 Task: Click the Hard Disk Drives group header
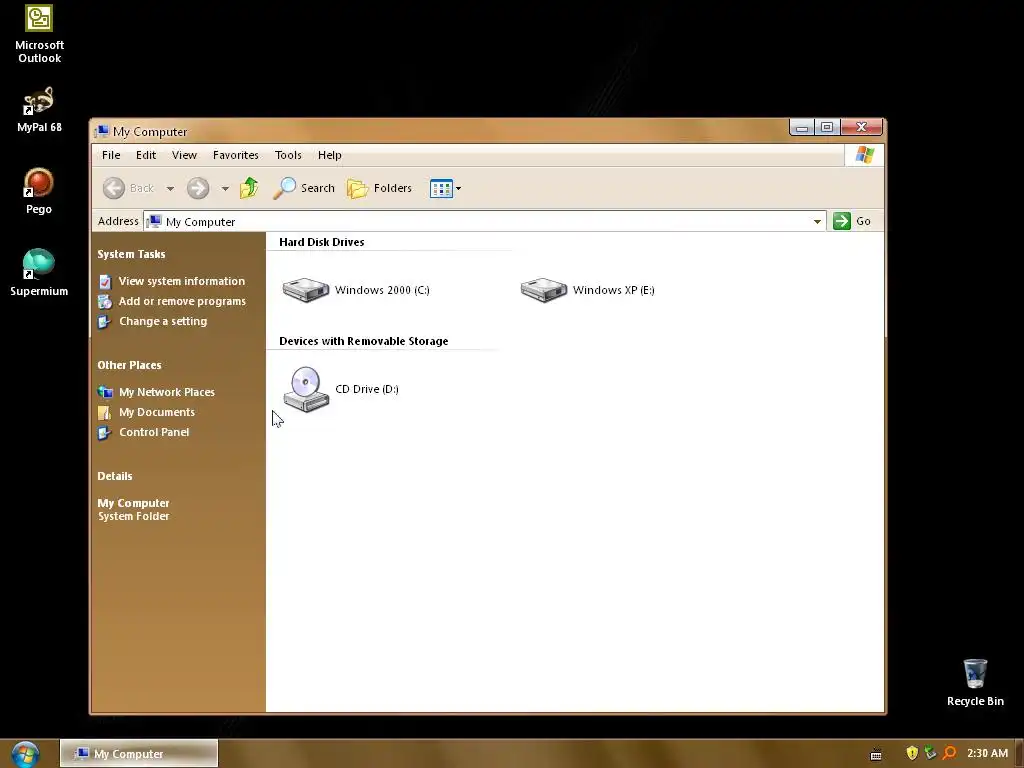(322, 242)
